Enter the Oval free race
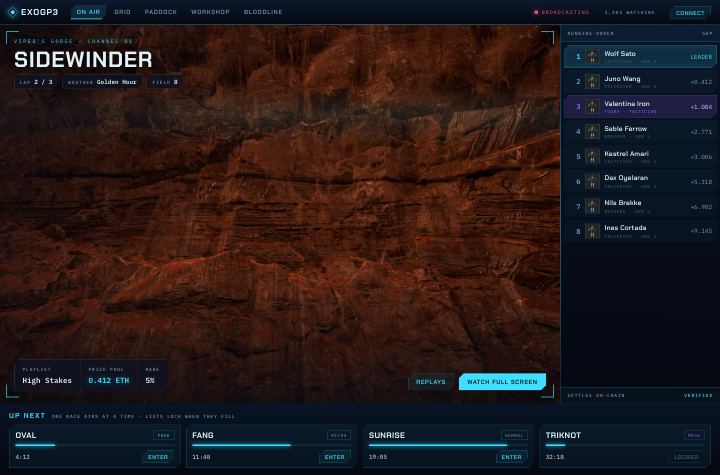The image size is (720, 475). [x=158, y=457]
